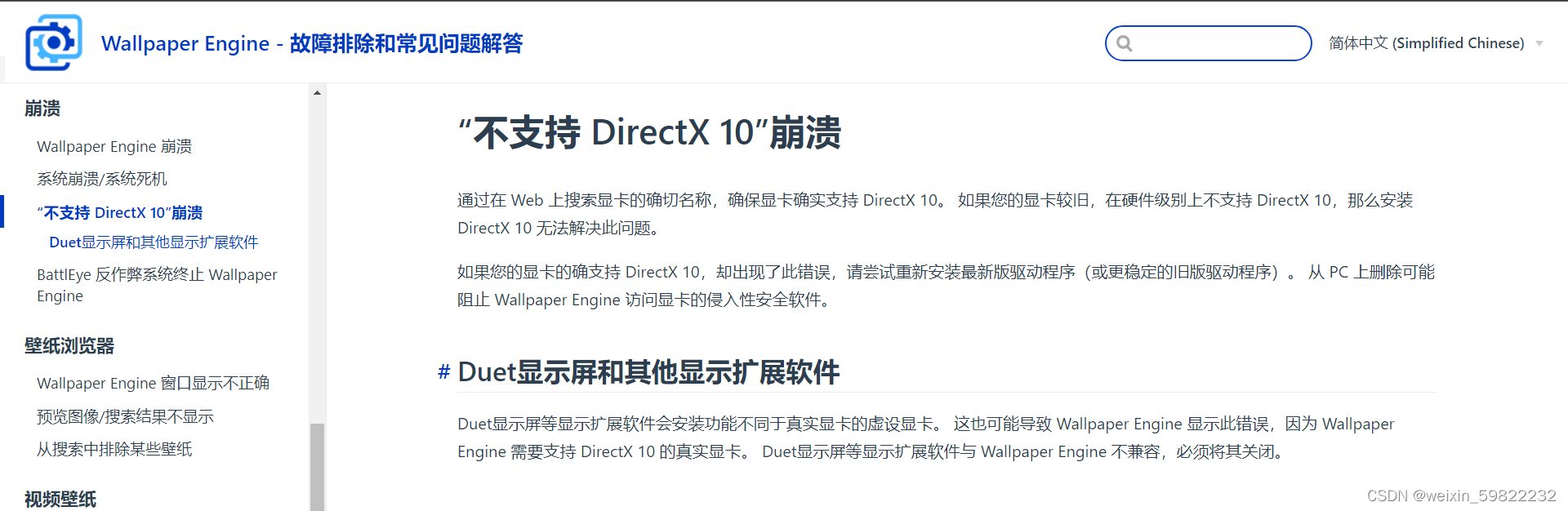Open sidebar item BattlEye 反作弊系统终止 Wallpaper Engine
Viewport: 1568px width, 511px height.
(157, 285)
